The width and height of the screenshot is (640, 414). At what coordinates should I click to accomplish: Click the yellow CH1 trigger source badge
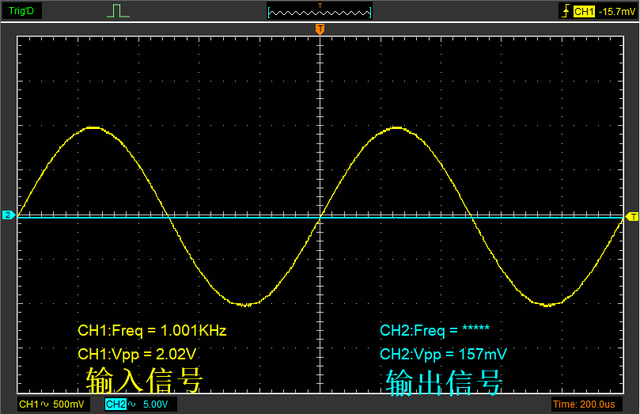coord(583,11)
